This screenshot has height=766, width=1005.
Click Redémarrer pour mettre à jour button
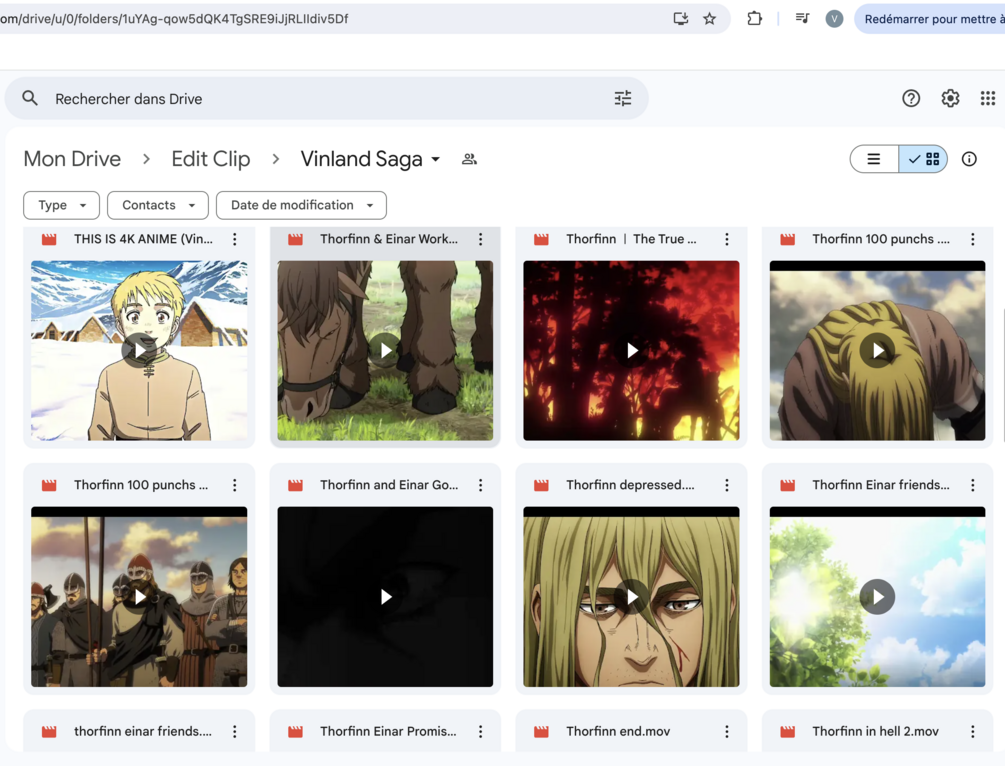tap(930, 19)
